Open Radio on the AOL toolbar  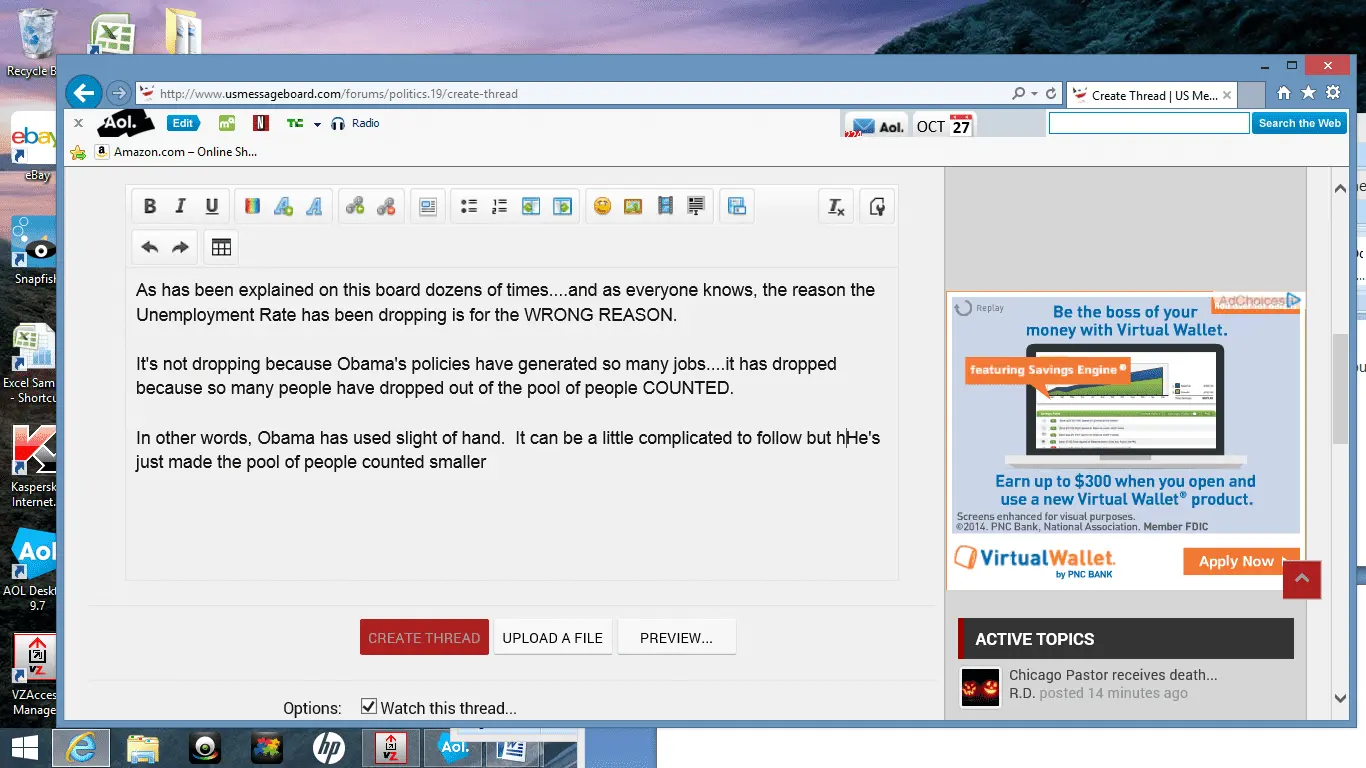point(355,123)
